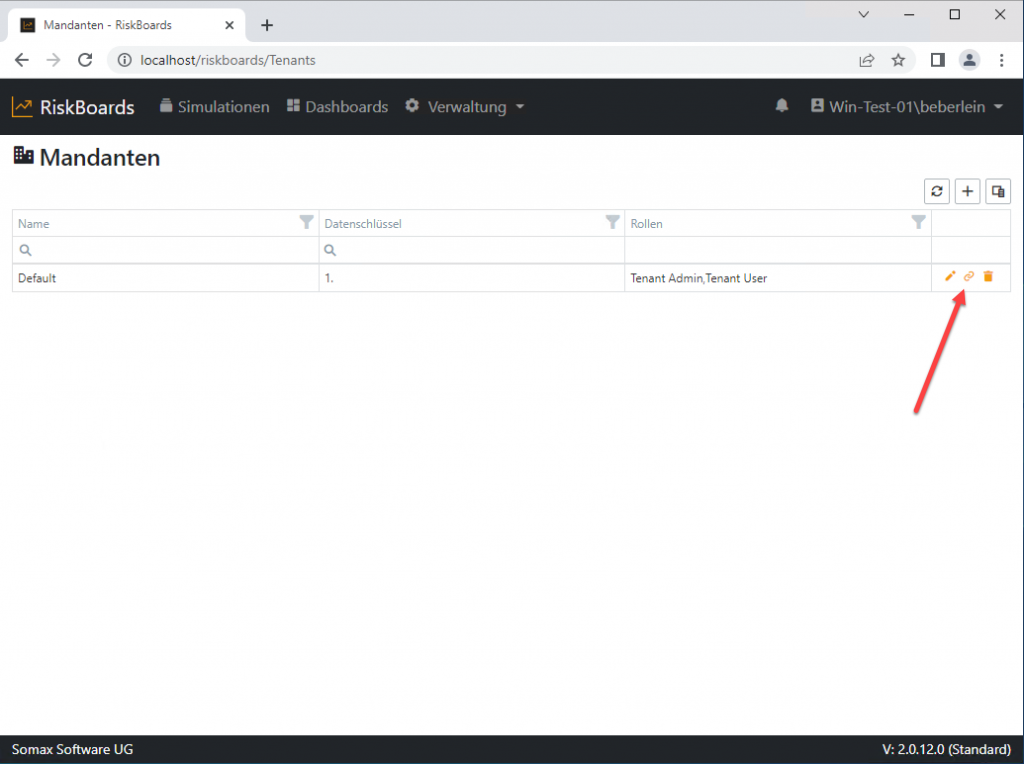Delete the Default tenant via trash icon
The image size is (1024, 764).
(988, 277)
